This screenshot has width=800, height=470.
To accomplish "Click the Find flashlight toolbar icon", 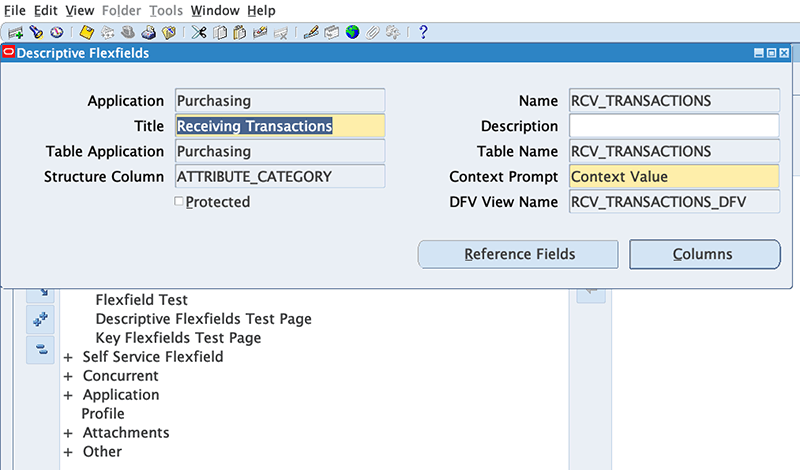I will coord(36,33).
